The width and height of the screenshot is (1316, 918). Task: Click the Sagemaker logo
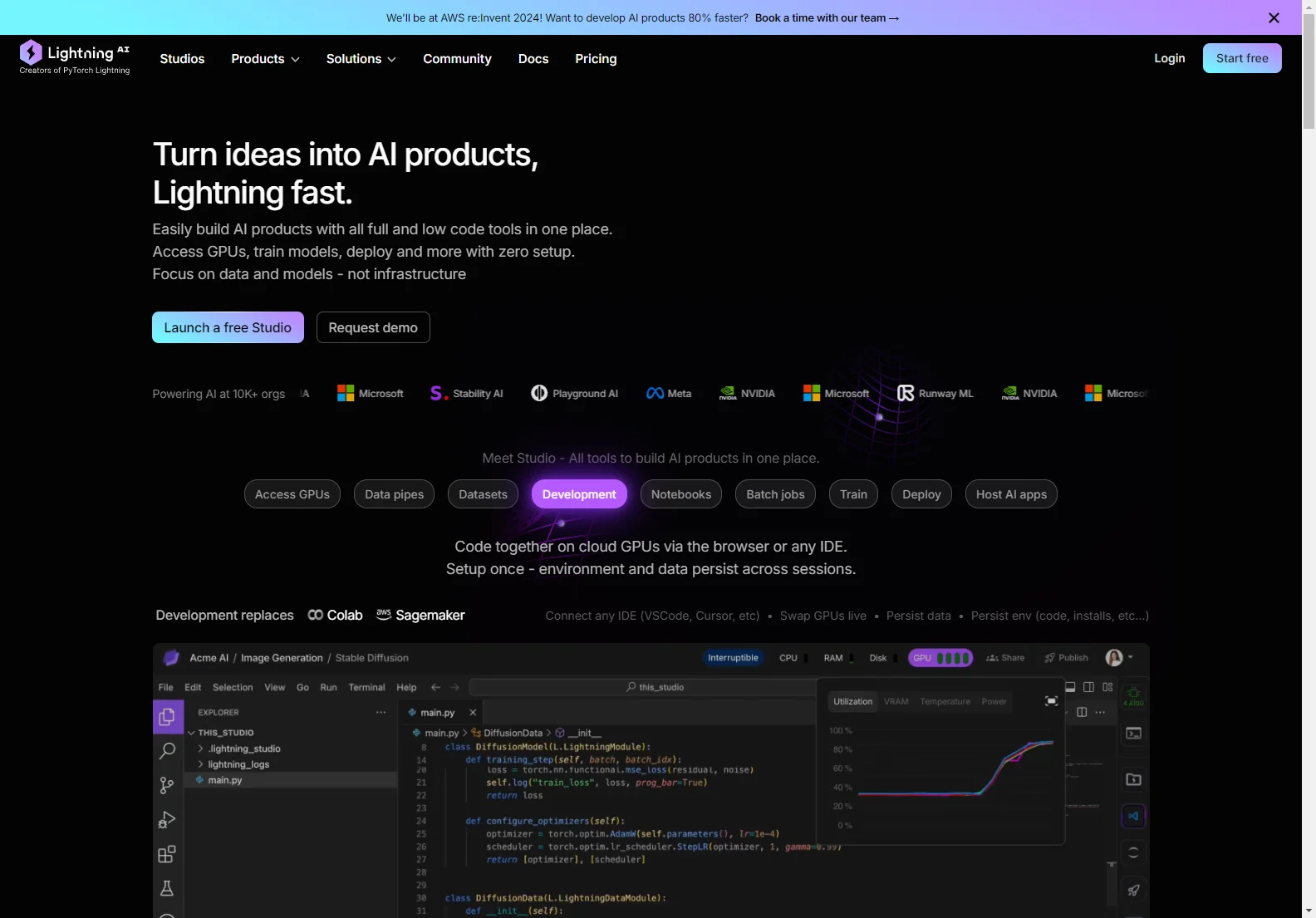coord(420,615)
